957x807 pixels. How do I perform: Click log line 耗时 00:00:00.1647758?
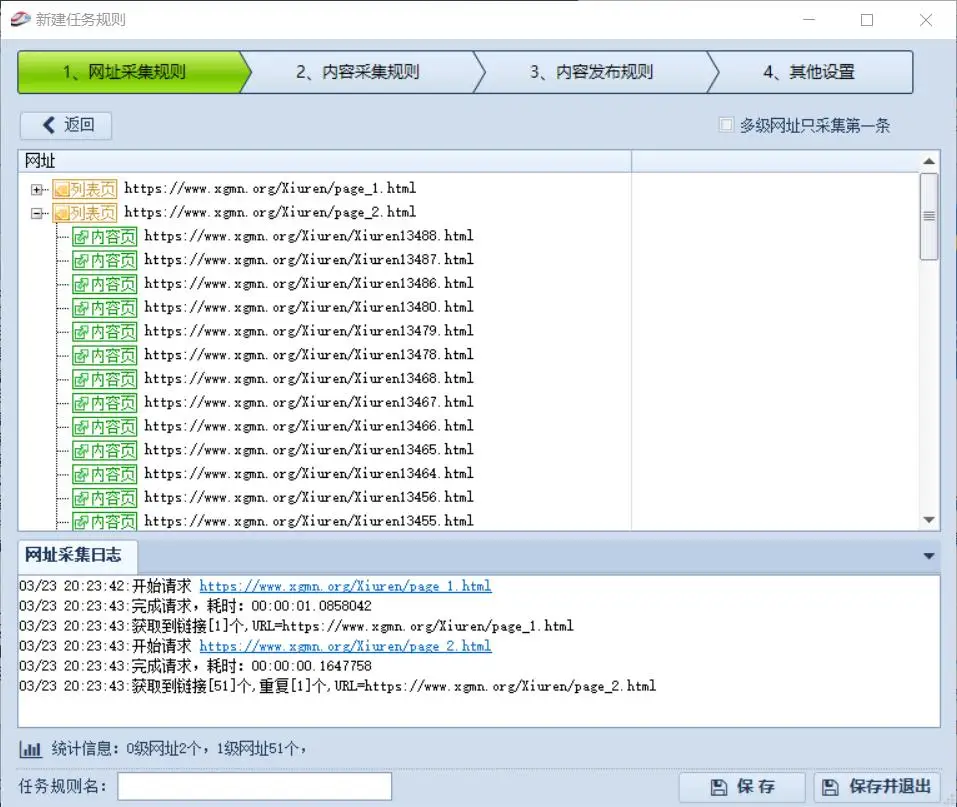[x=195, y=666]
